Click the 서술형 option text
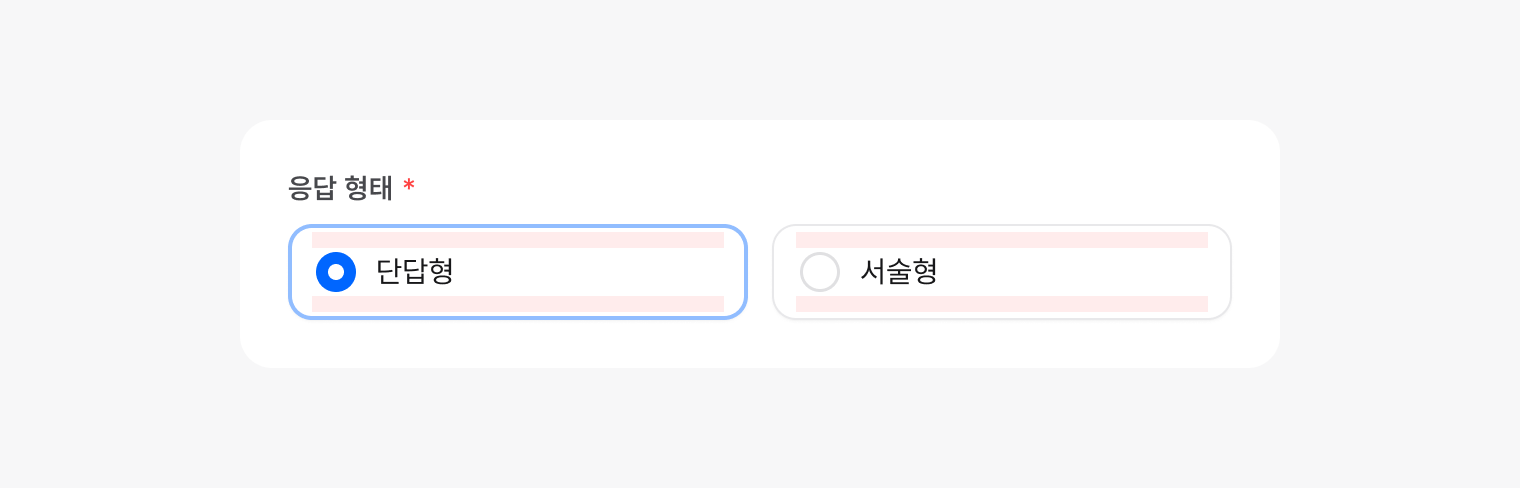This screenshot has height=488, width=1520. point(898,272)
